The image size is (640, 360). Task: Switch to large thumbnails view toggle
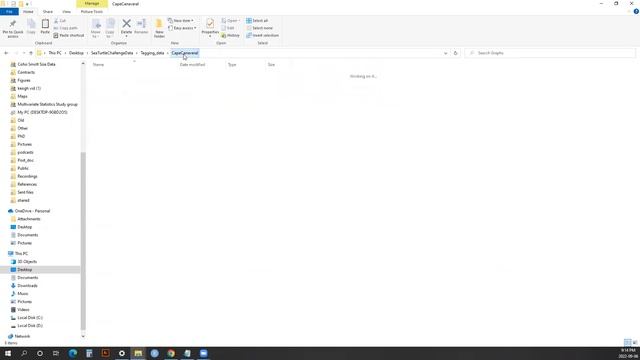pos(635,342)
